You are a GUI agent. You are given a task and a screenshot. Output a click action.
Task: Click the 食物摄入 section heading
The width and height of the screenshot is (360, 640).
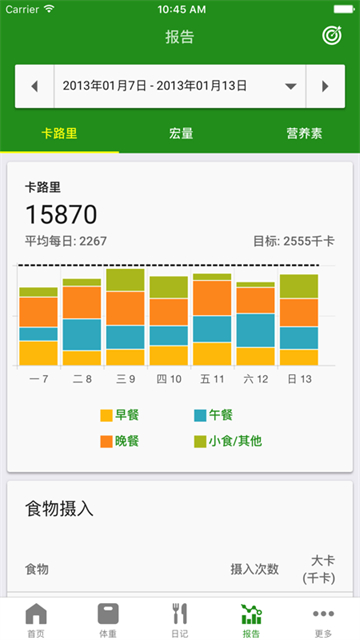[x=59, y=509]
